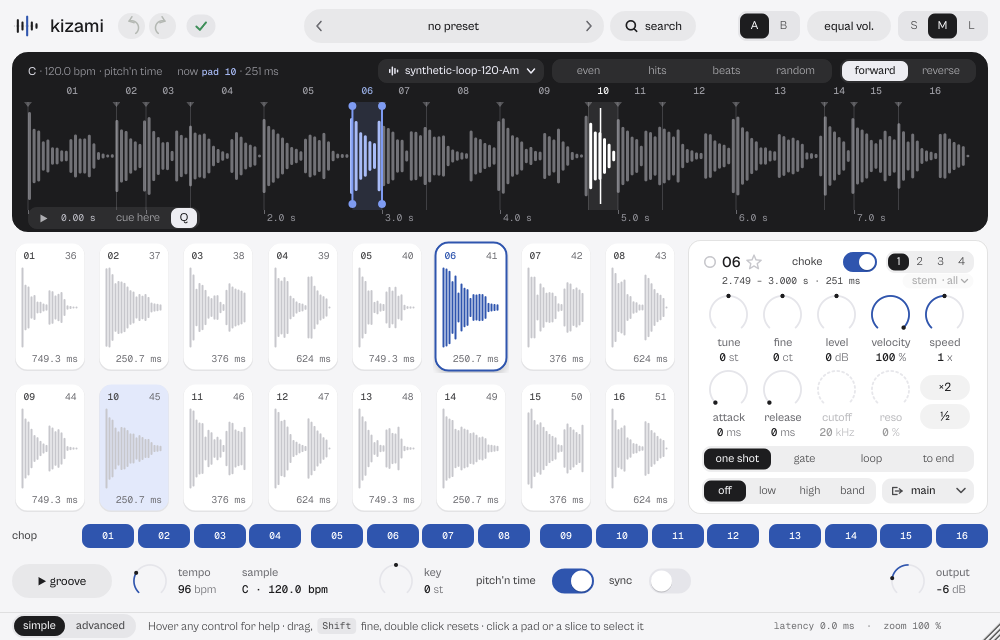Set window size to L

click(971, 26)
